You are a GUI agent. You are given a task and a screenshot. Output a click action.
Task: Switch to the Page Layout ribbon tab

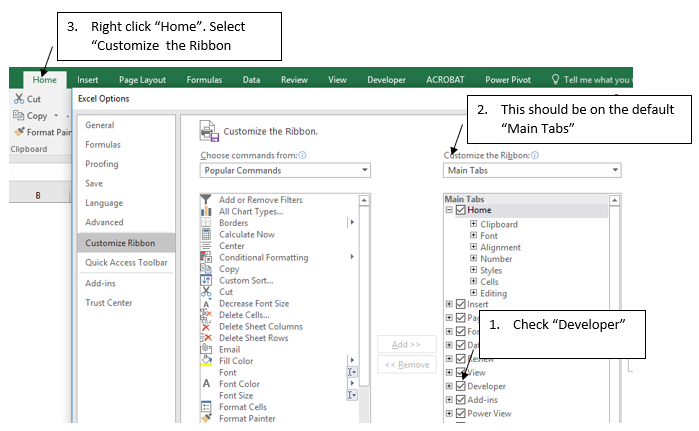pos(142,80)
